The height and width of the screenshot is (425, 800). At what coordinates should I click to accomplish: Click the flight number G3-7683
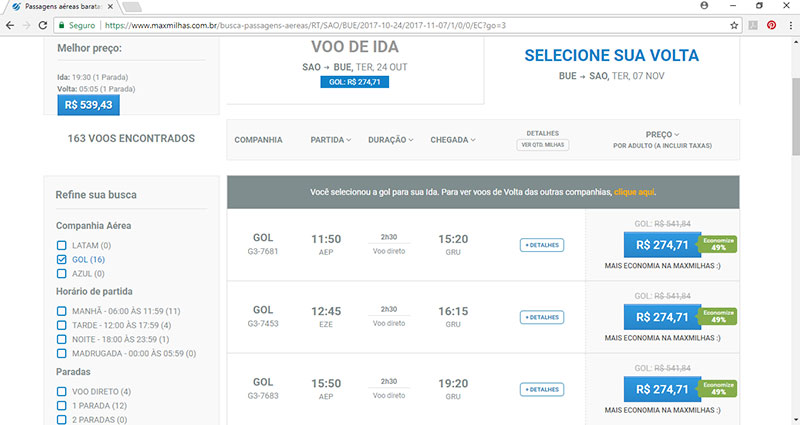[x=263, y=396]
